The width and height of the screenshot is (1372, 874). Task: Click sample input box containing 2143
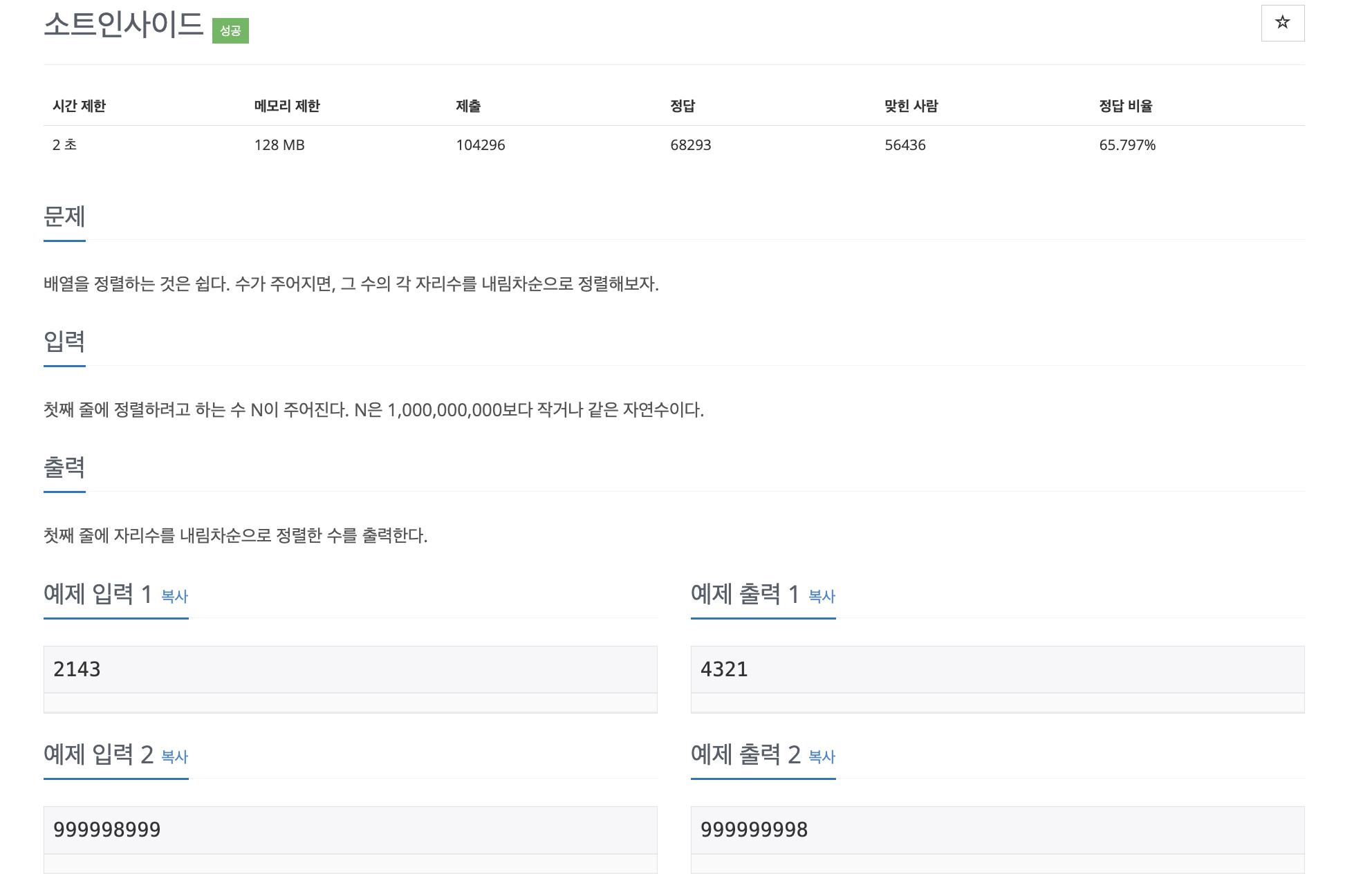(350, 669)
